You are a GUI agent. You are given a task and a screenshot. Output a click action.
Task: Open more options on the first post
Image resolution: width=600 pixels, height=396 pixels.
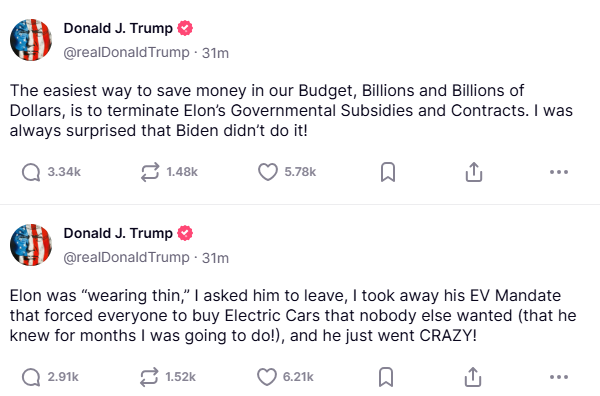pos(559,172)
